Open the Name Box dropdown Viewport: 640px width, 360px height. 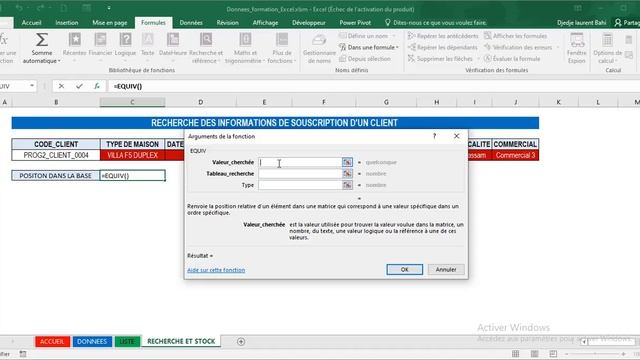(32, 86)
